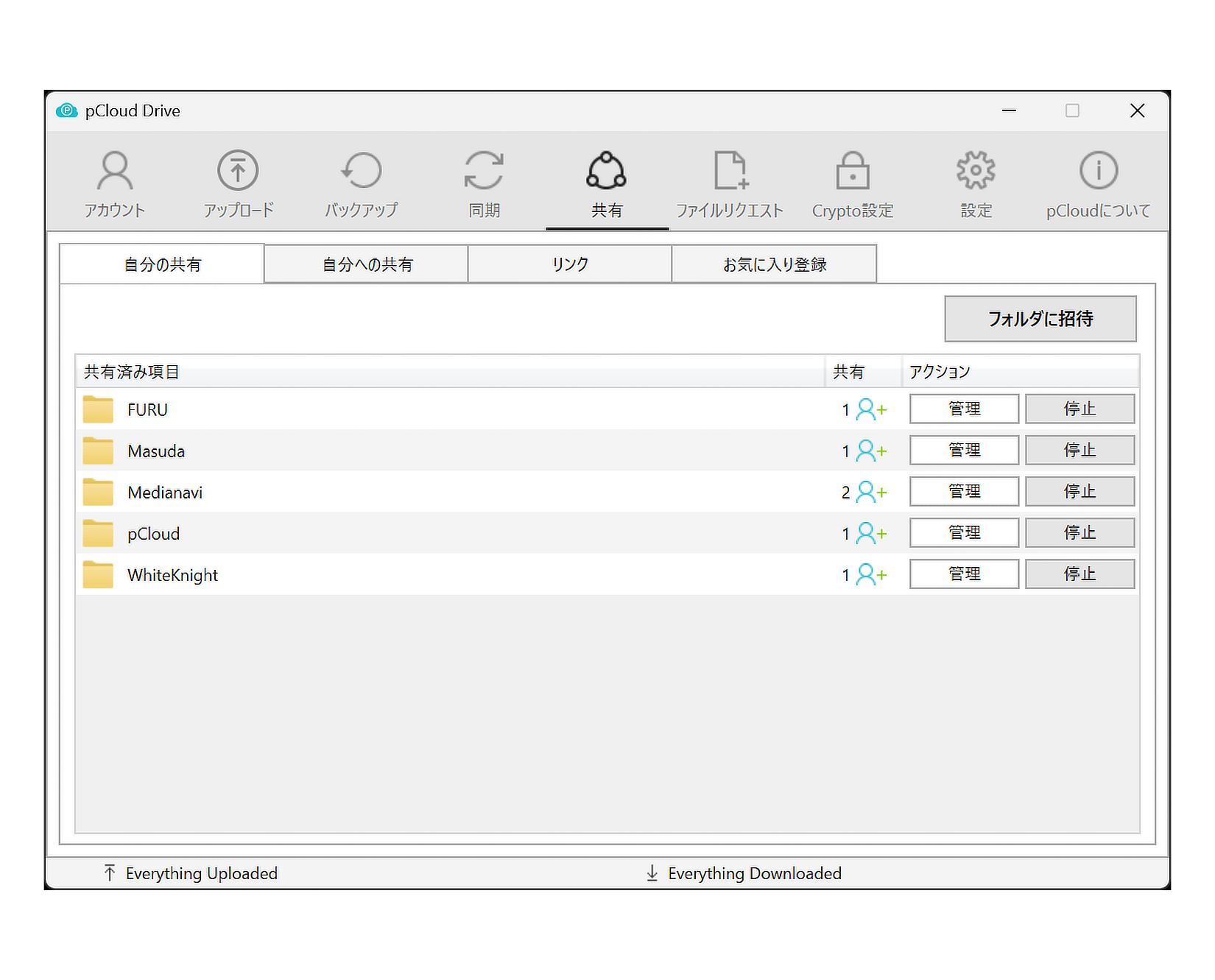Select the pCloud folder name
Image resolution: width=1215 pixels, height=980 pixels.
tap(153, 534)
